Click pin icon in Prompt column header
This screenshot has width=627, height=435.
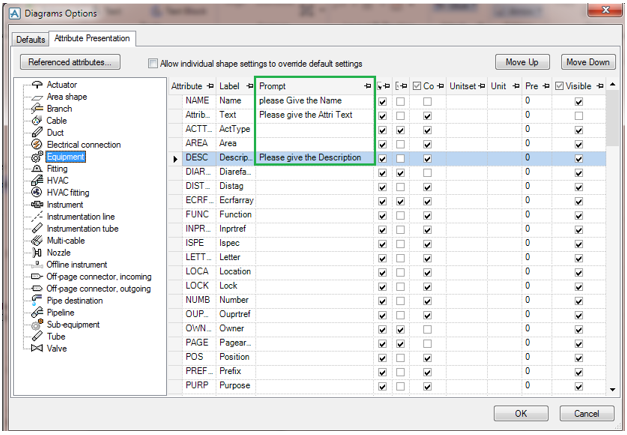[368, 86]
